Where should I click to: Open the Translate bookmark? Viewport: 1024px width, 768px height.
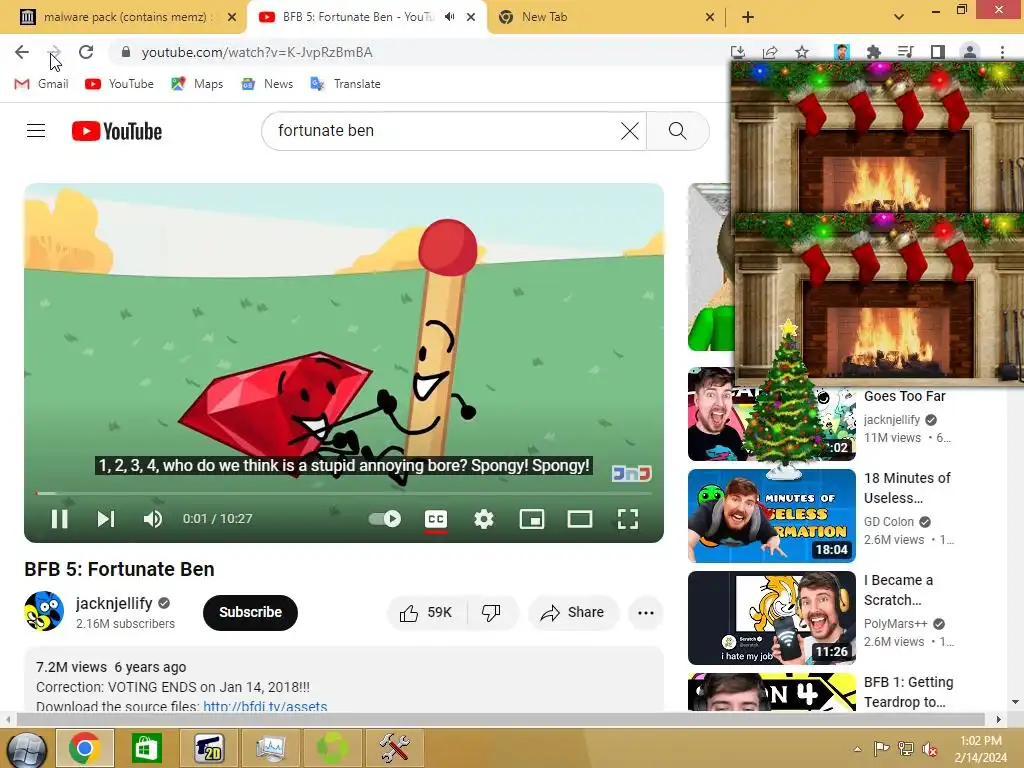[345, 84]
